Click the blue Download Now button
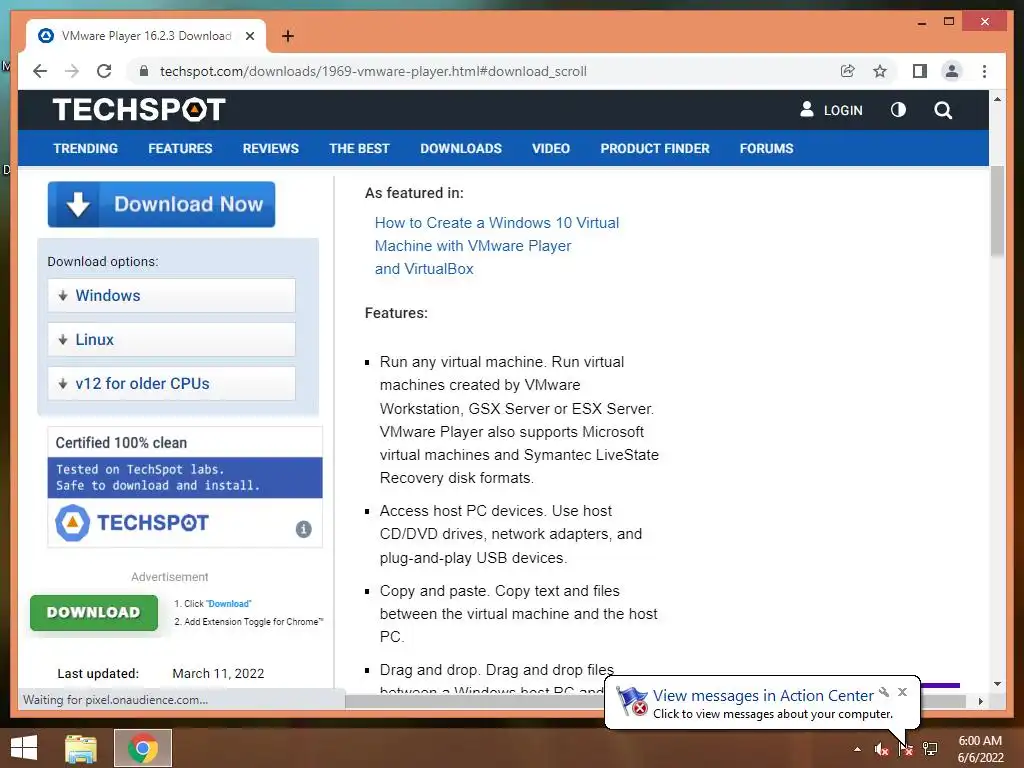This screenshot has width=1024, height=768. tap(161, 204)
